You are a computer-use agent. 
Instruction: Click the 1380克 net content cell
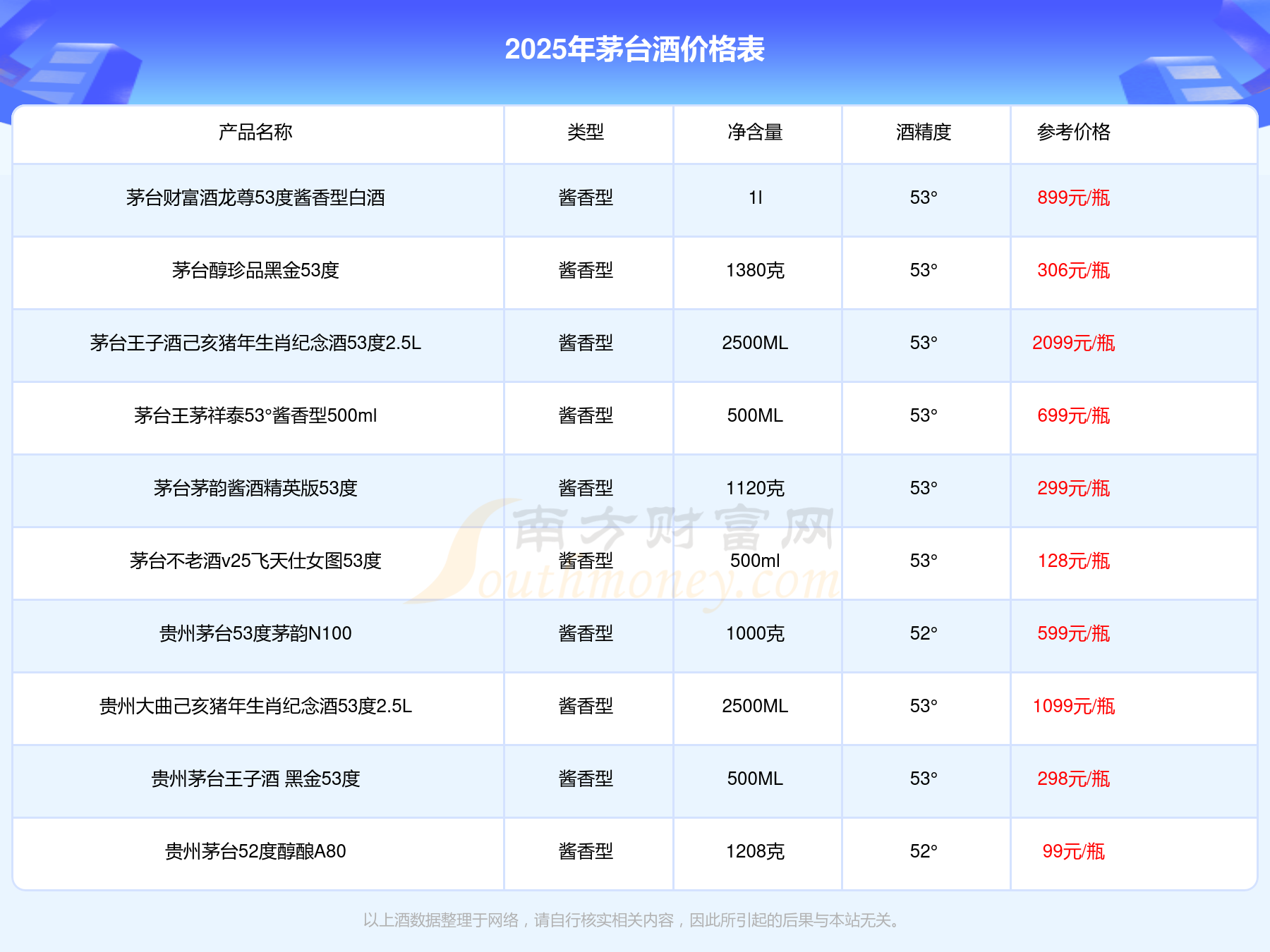pos(755,270)
